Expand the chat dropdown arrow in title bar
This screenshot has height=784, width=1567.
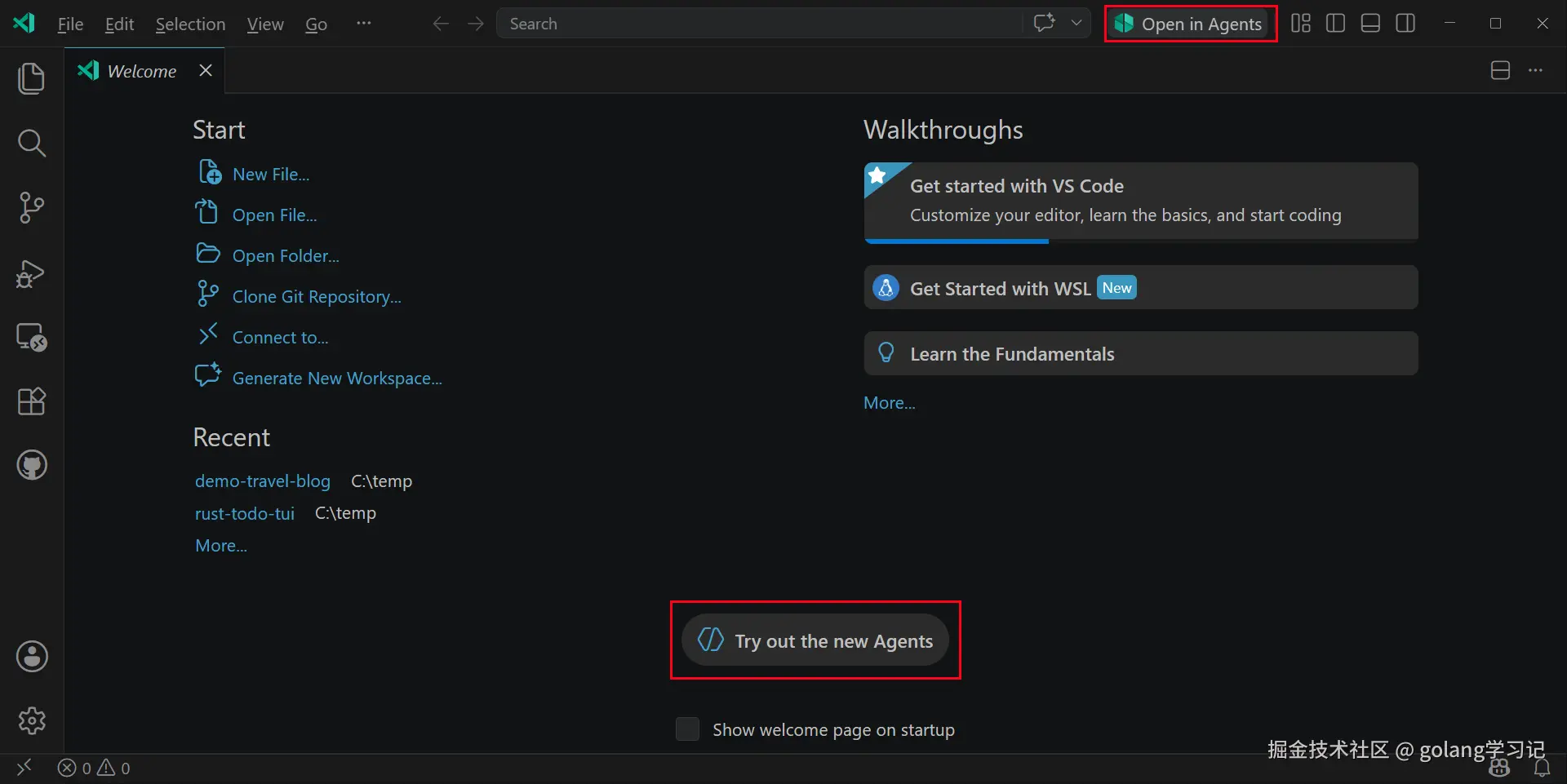coord(1076,23)
